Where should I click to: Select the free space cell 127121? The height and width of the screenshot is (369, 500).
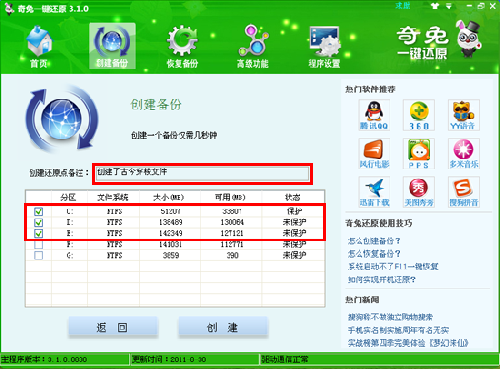coord(232,233)
